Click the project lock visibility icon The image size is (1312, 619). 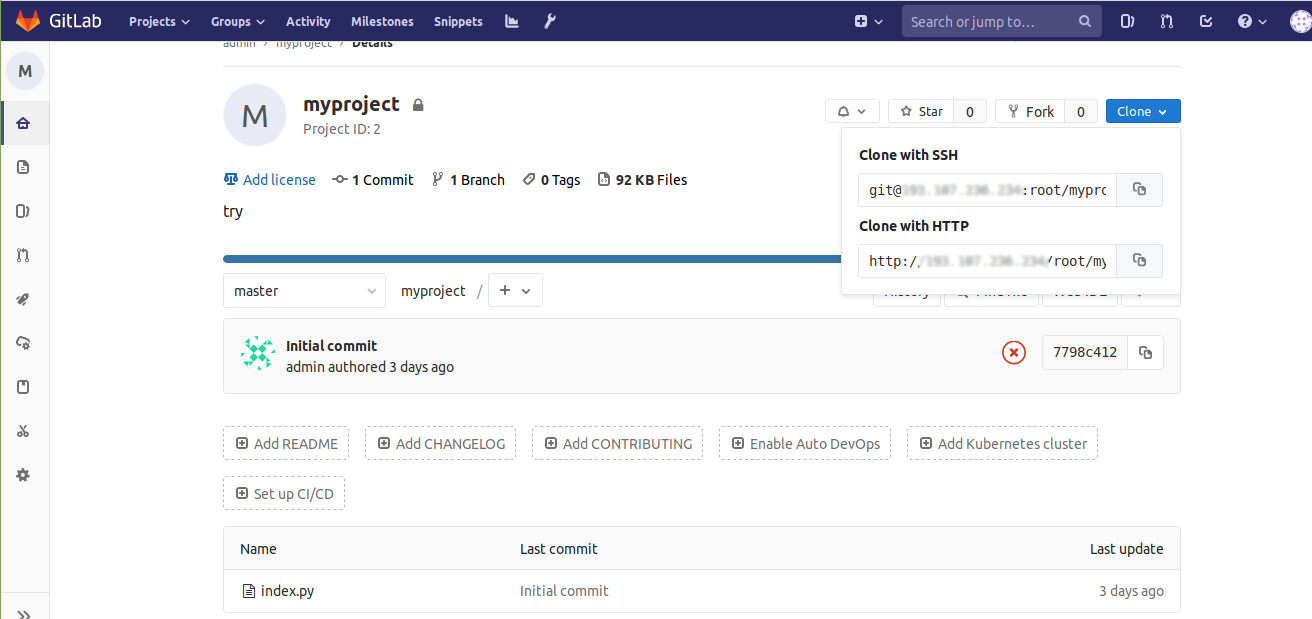tap(418, 105)
